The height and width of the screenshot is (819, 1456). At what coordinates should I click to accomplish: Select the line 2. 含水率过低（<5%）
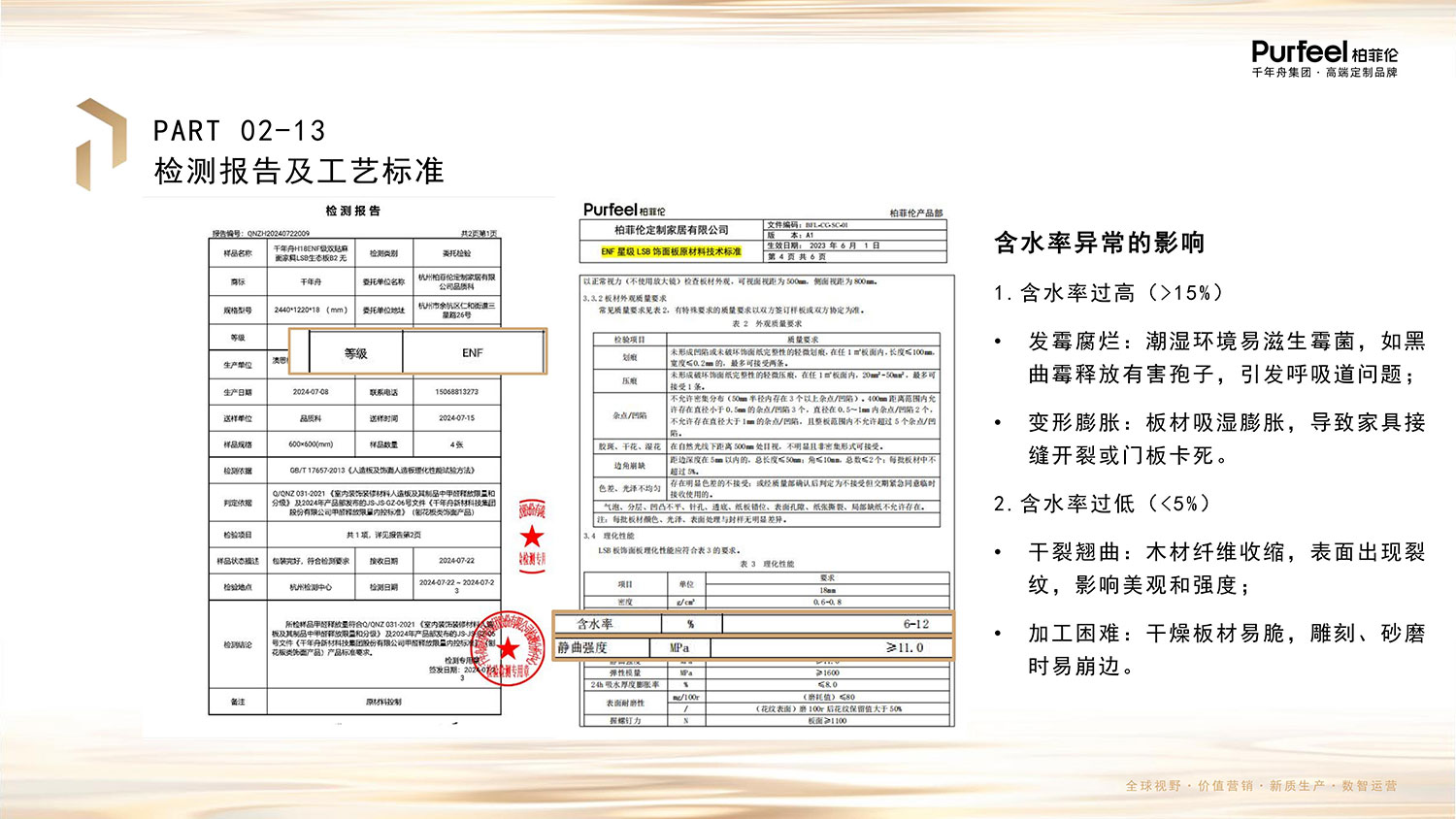tap(1103, 504)
